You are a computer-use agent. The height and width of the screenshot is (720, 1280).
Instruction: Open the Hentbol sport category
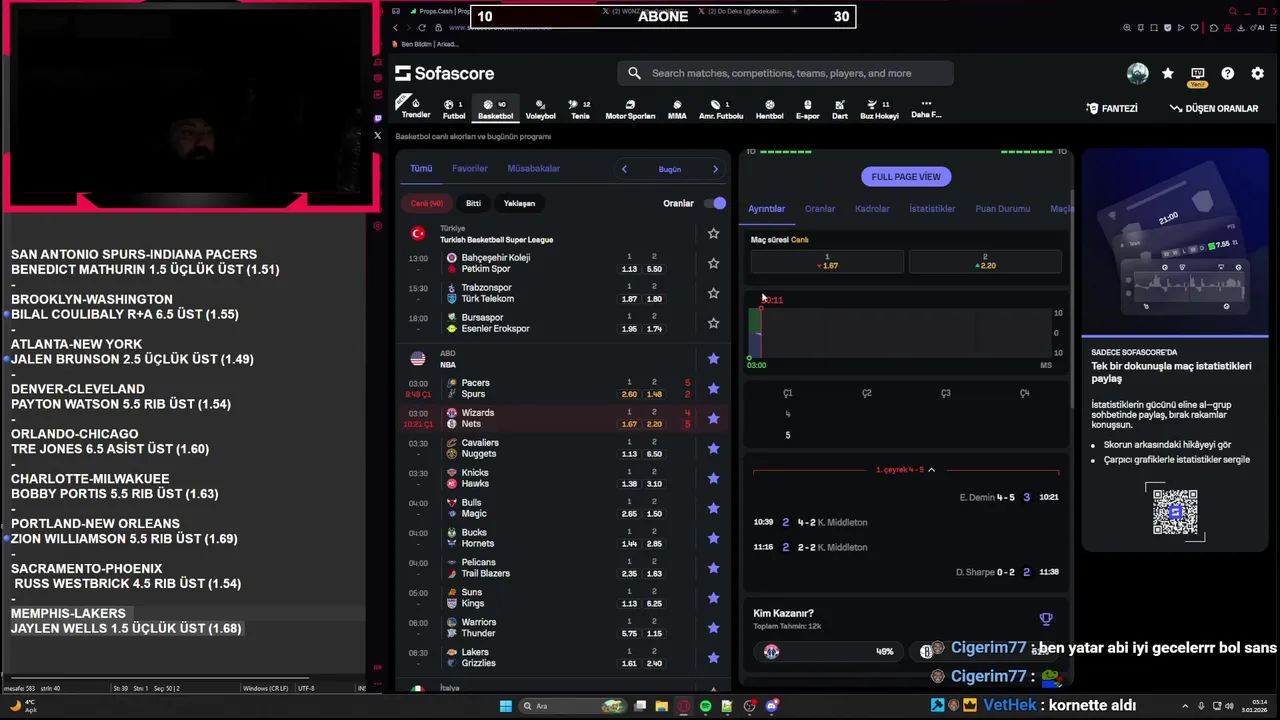769,109
